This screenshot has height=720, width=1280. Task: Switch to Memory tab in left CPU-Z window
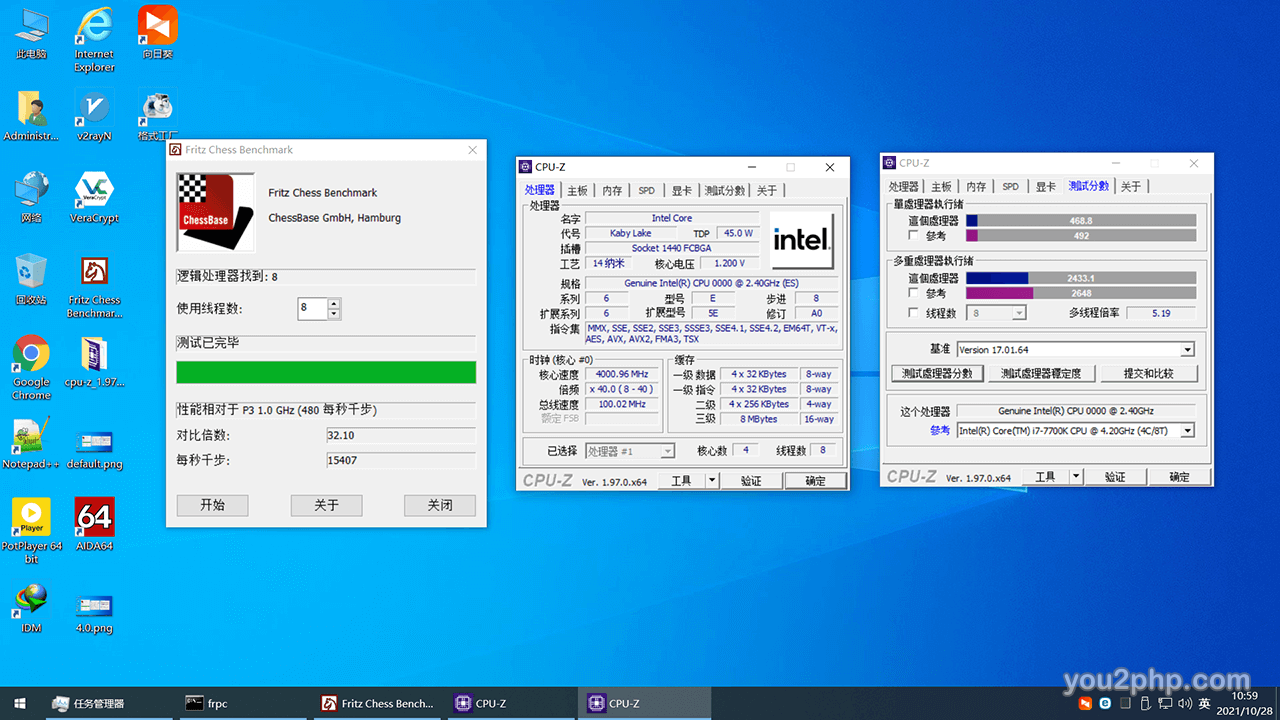click(x=613, y=190)
